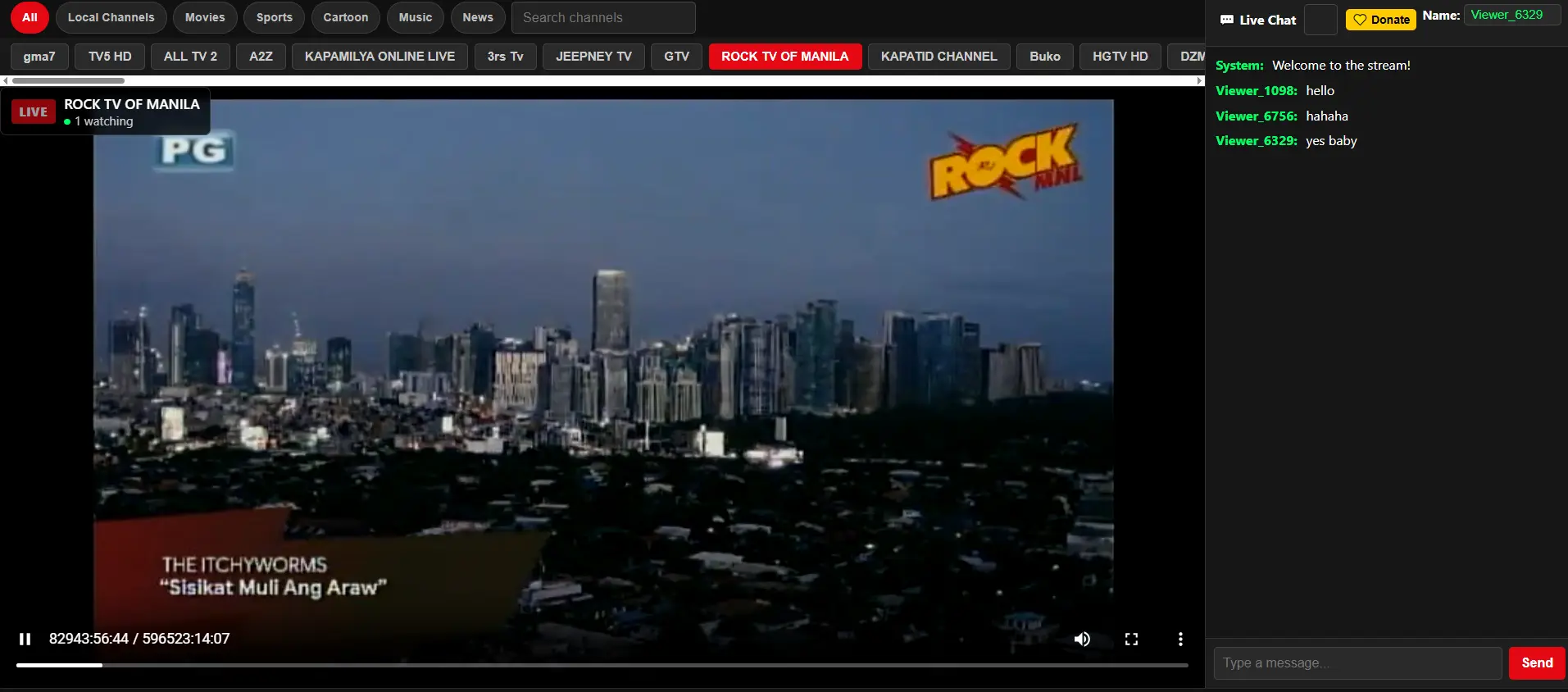
Task: Select the 3rs Tv channel
Action: click(505, 57)
